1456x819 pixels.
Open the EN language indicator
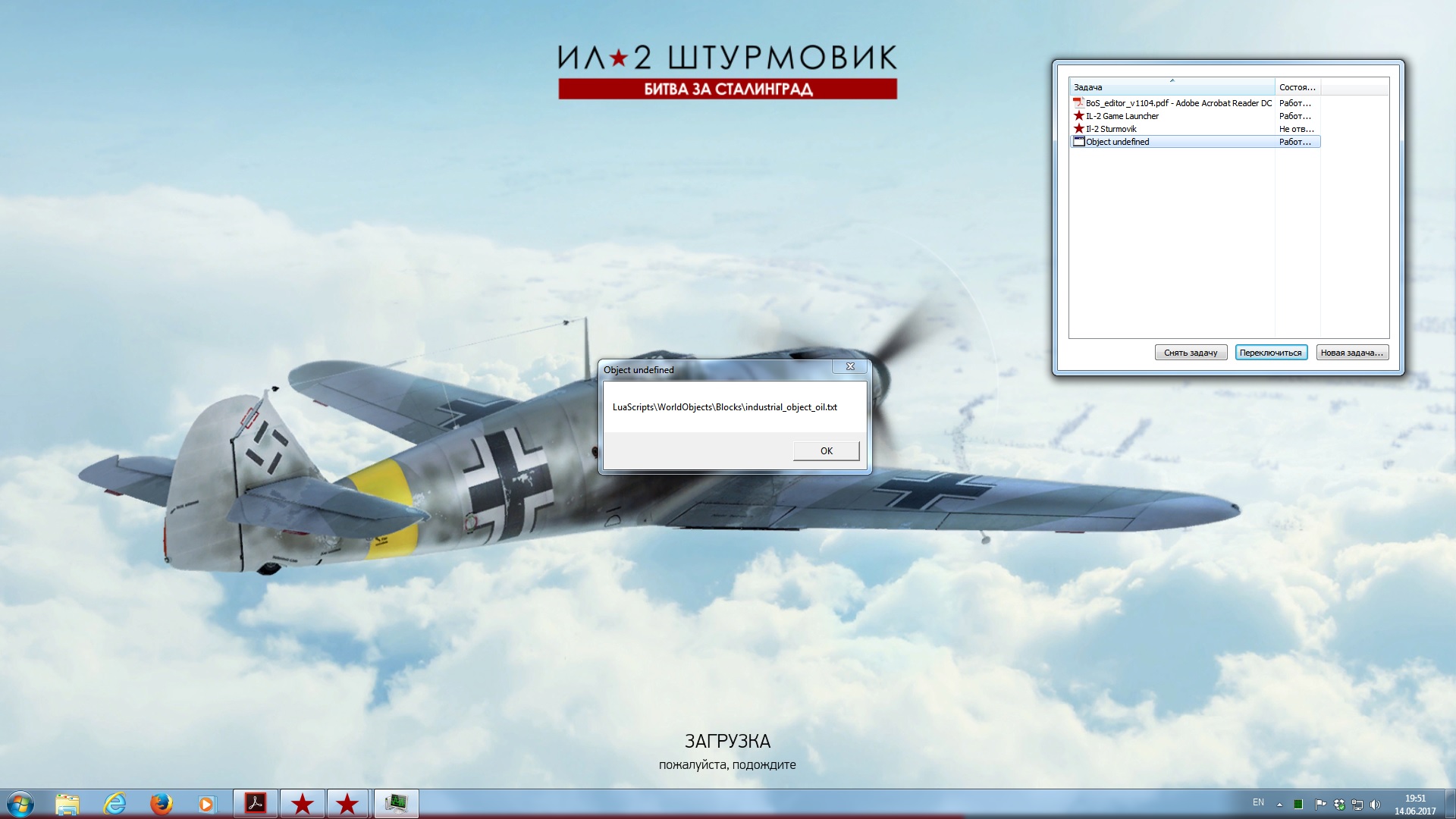pos(1258,802)
